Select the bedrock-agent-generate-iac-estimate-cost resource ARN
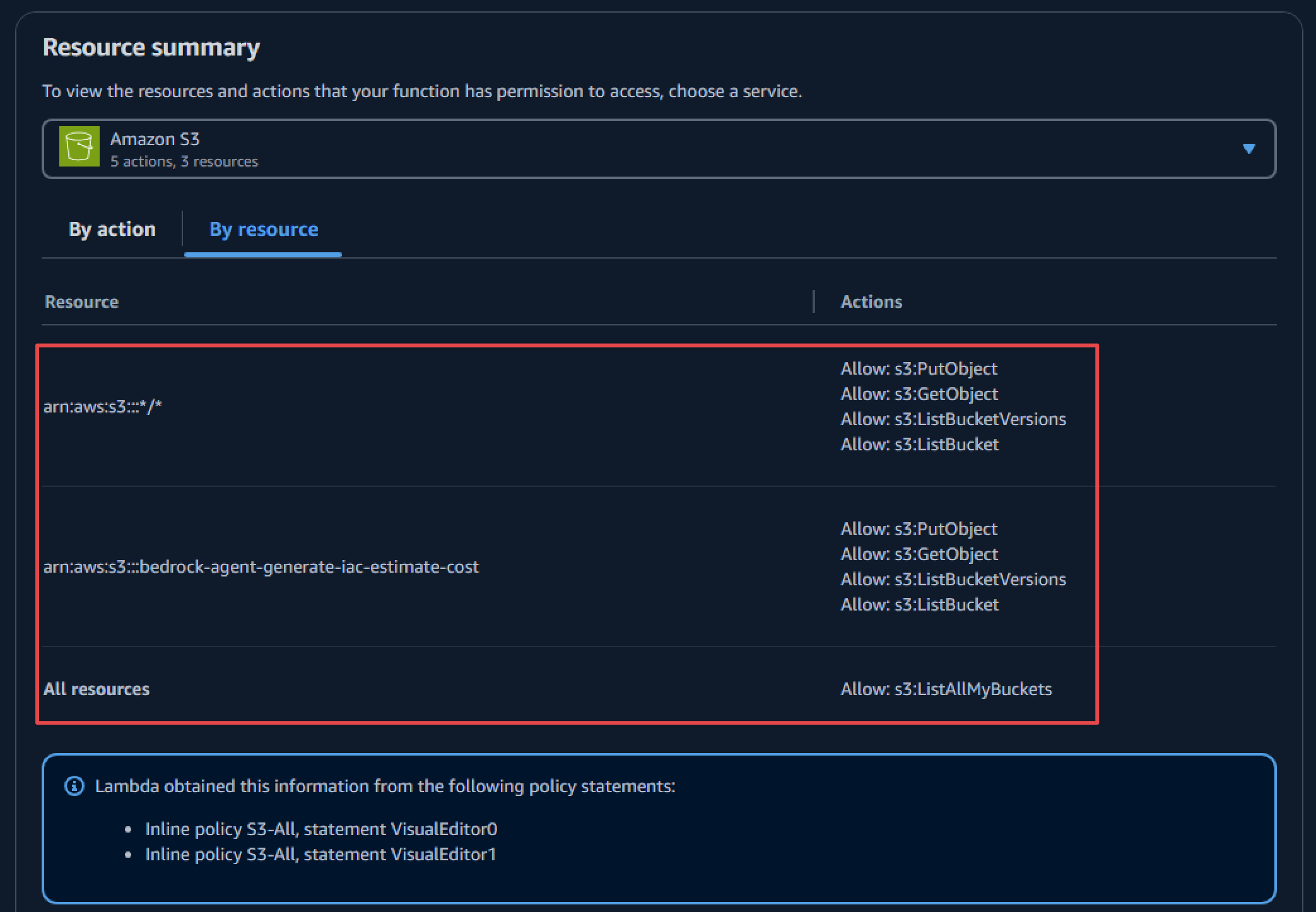This screenshot has height=912, width=1316. pos(261,567)
